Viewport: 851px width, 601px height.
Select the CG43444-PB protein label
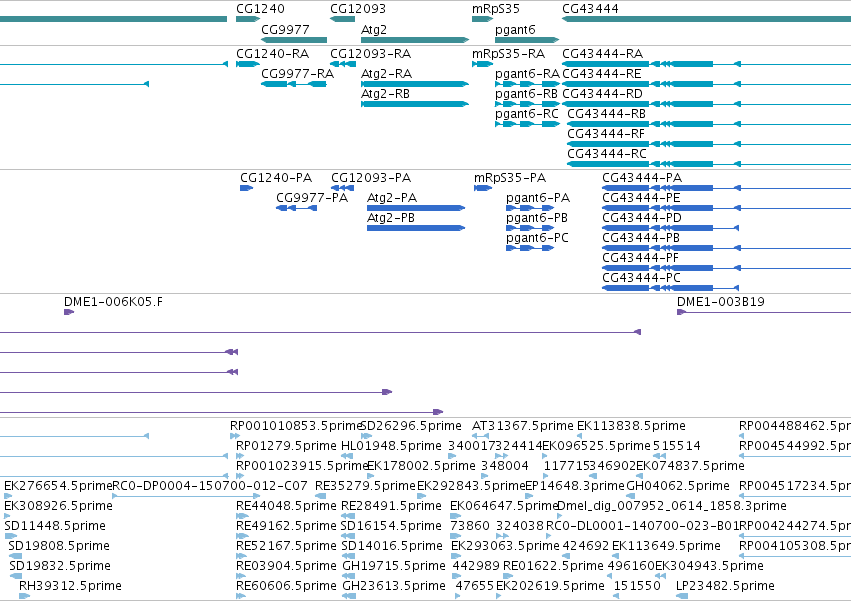point(641,238)
